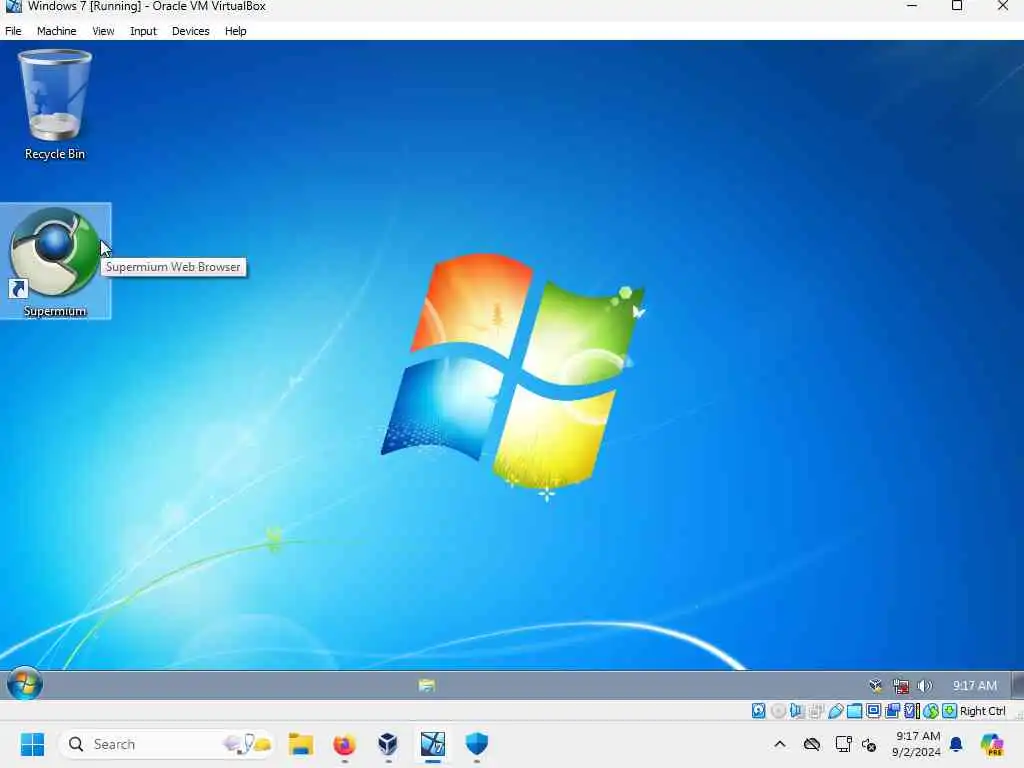Click the Windows 7 clock showing 9:17 AM
1024x768 pixels.
click(x=974, y=686)
